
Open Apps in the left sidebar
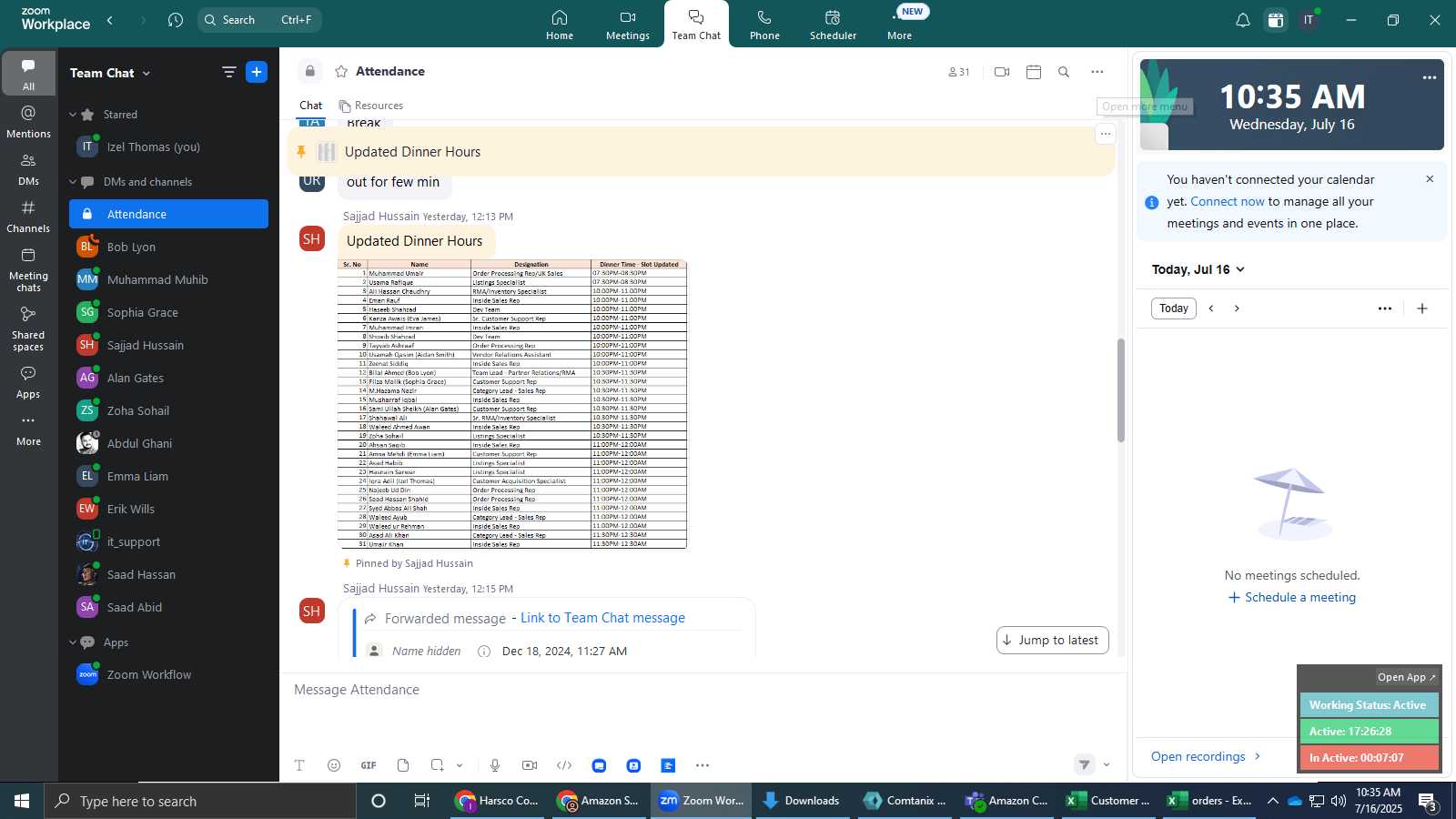(x=28, y=382)
